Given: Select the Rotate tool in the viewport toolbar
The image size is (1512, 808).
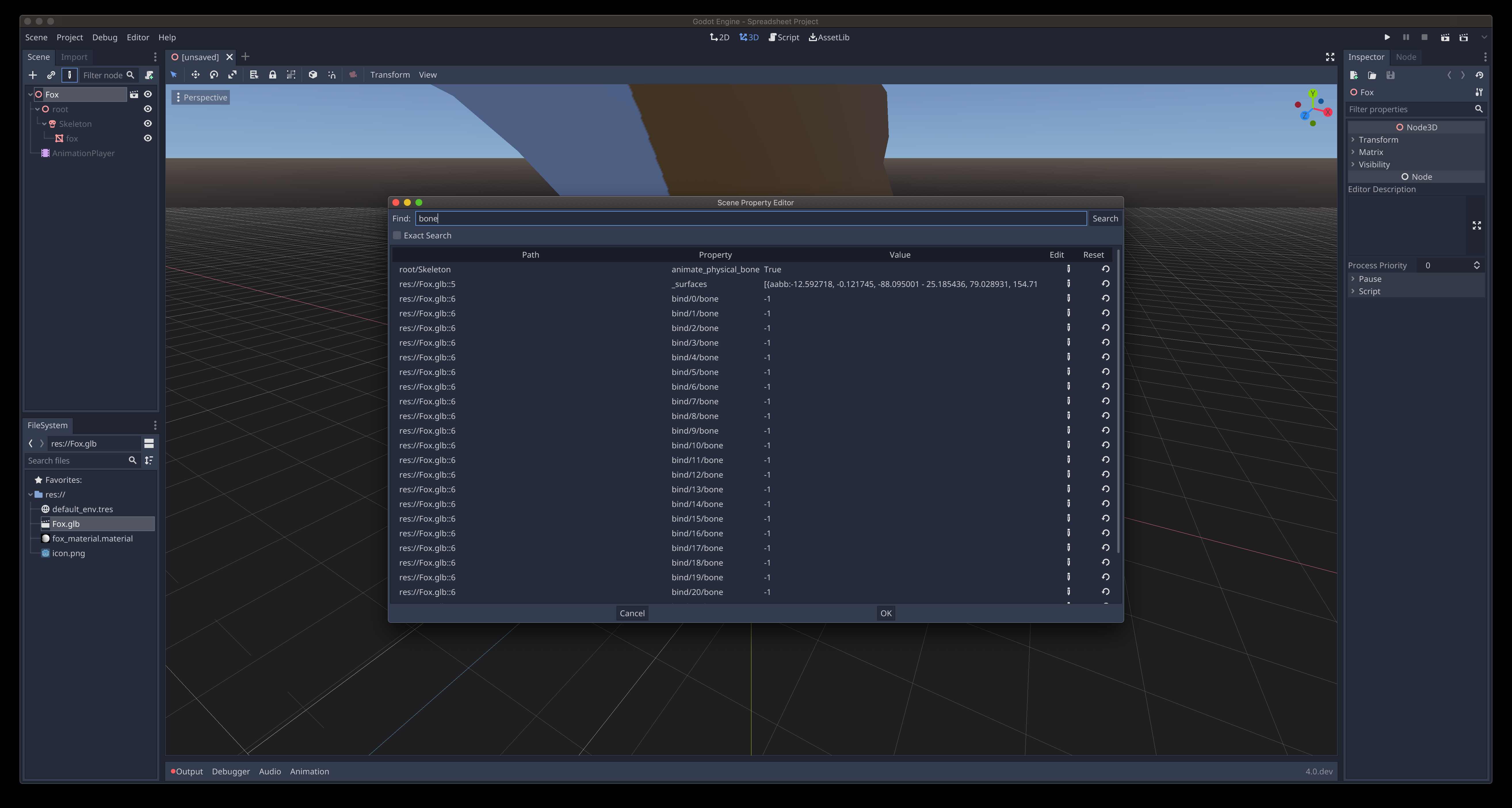Looking at the screenshot, I should [214, 74].
